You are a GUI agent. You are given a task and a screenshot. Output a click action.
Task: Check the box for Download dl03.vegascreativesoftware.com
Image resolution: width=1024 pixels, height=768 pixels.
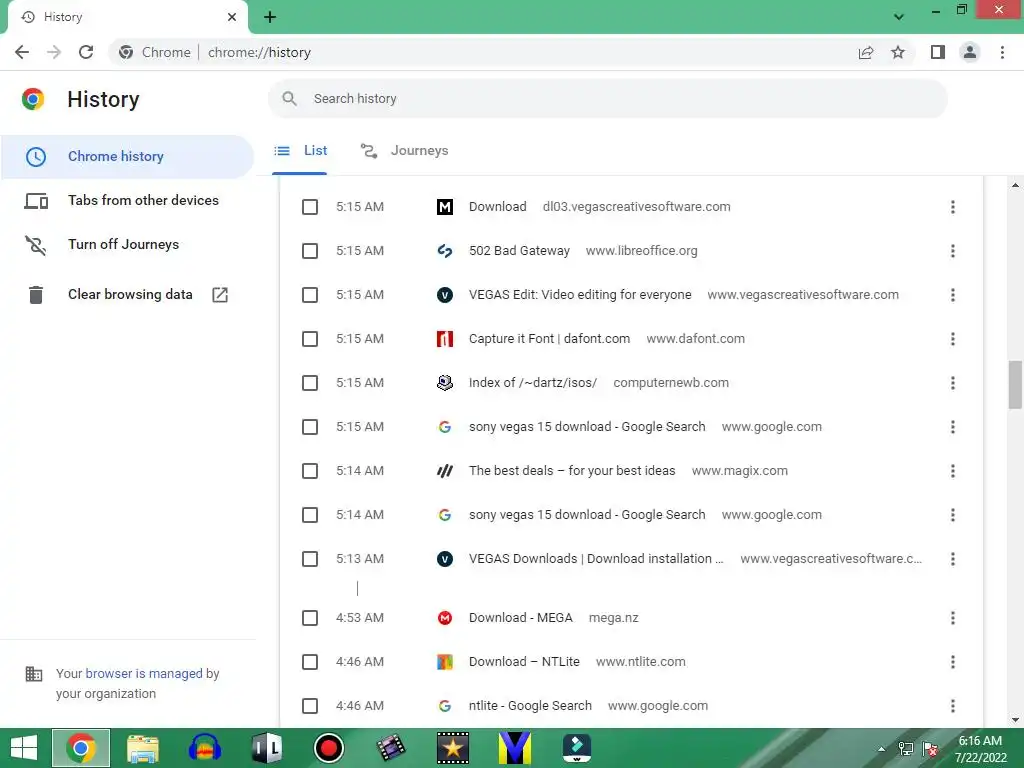click(310, 207)
